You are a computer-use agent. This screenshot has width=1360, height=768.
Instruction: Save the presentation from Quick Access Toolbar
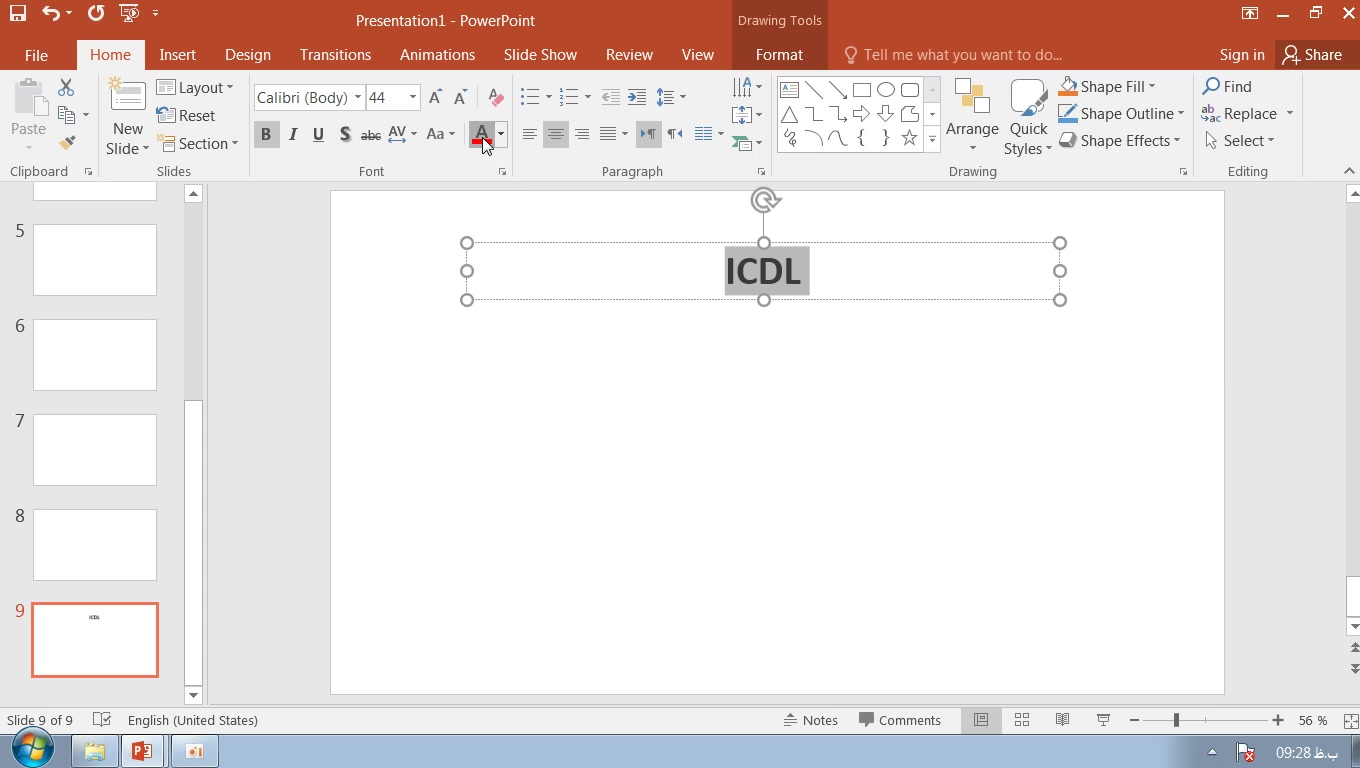click(x=18, y=14)
